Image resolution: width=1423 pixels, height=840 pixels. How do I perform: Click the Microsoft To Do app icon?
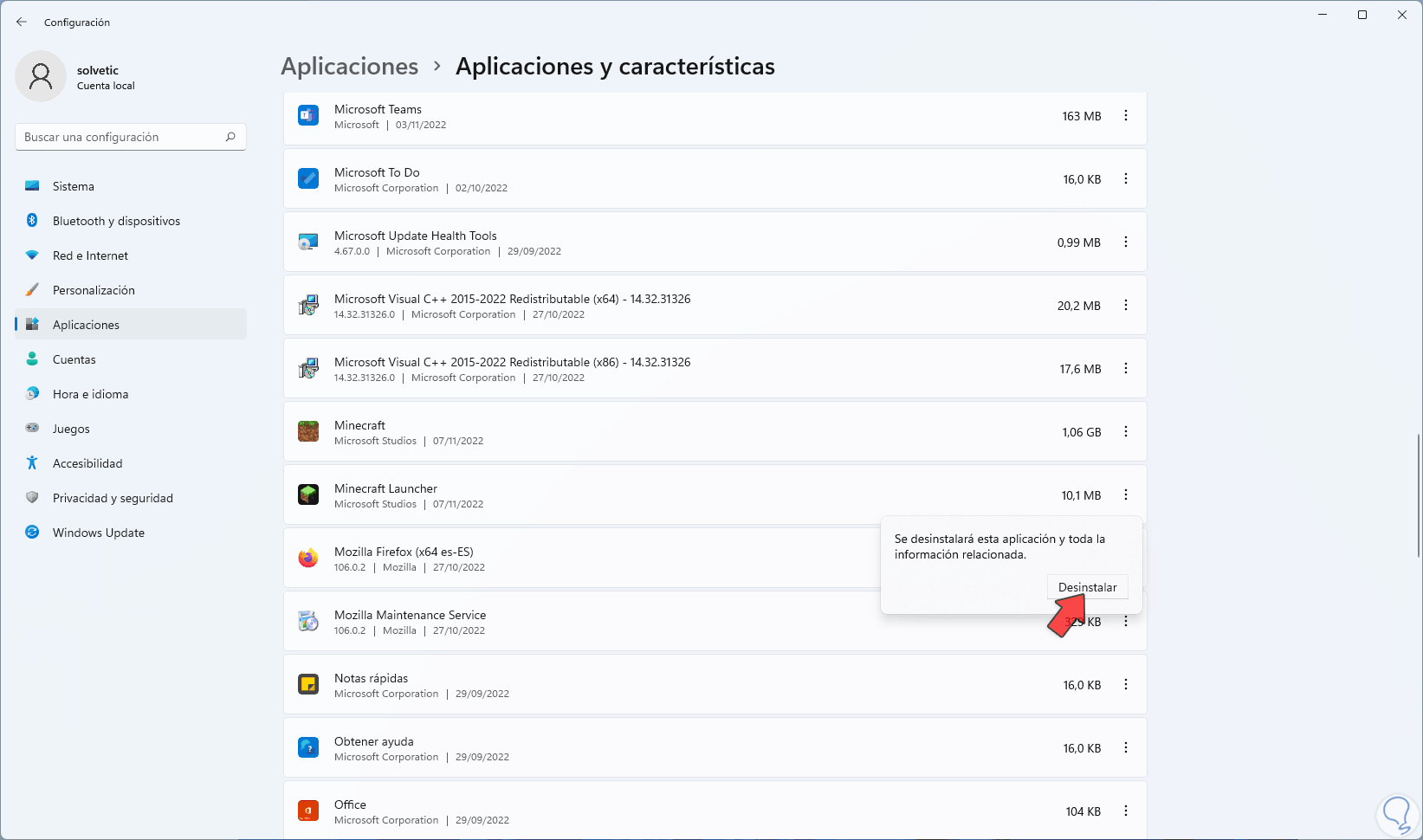pyautogui.click(x=308, y=178)
